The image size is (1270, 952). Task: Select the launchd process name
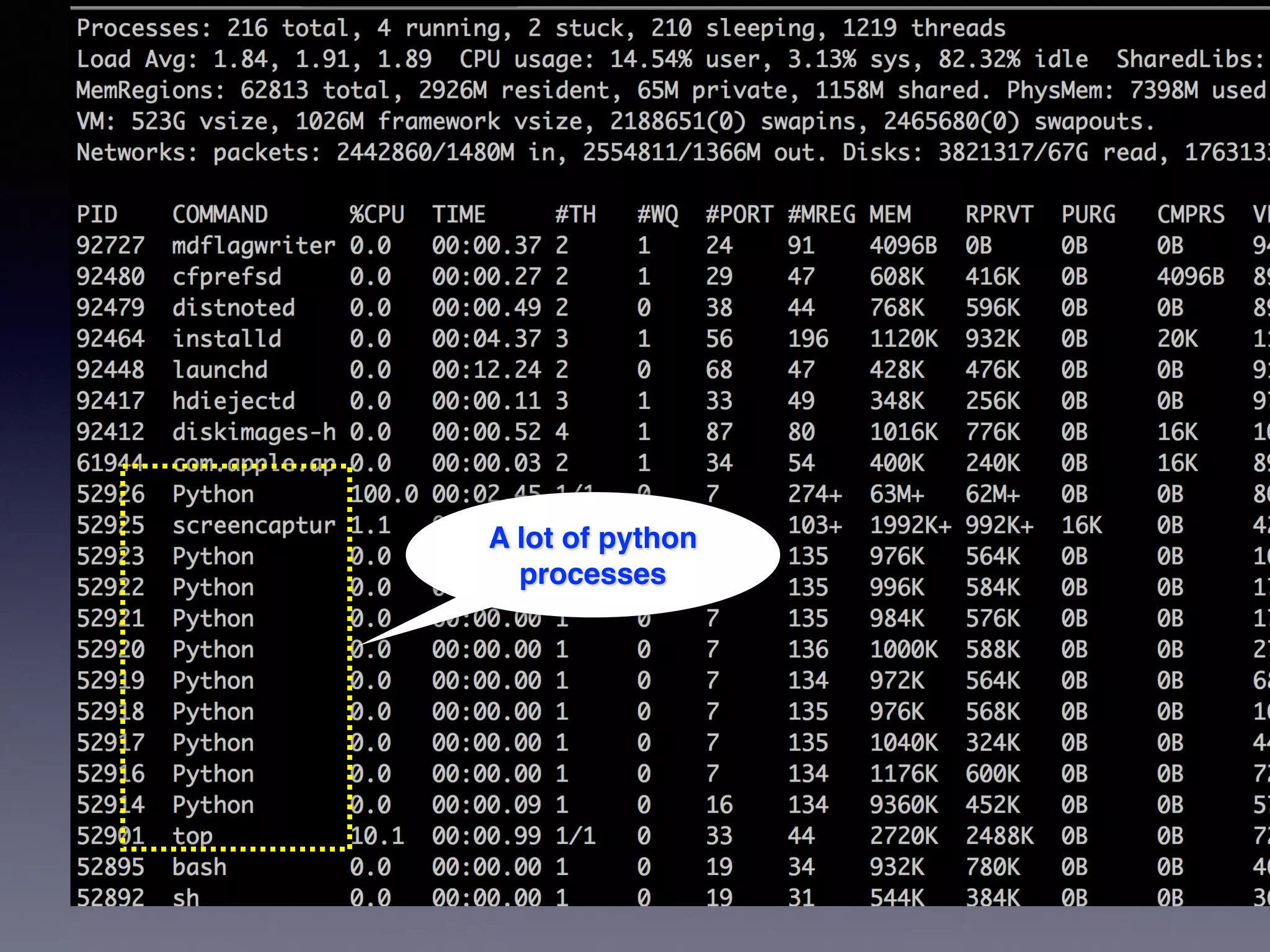pos(220,370)
